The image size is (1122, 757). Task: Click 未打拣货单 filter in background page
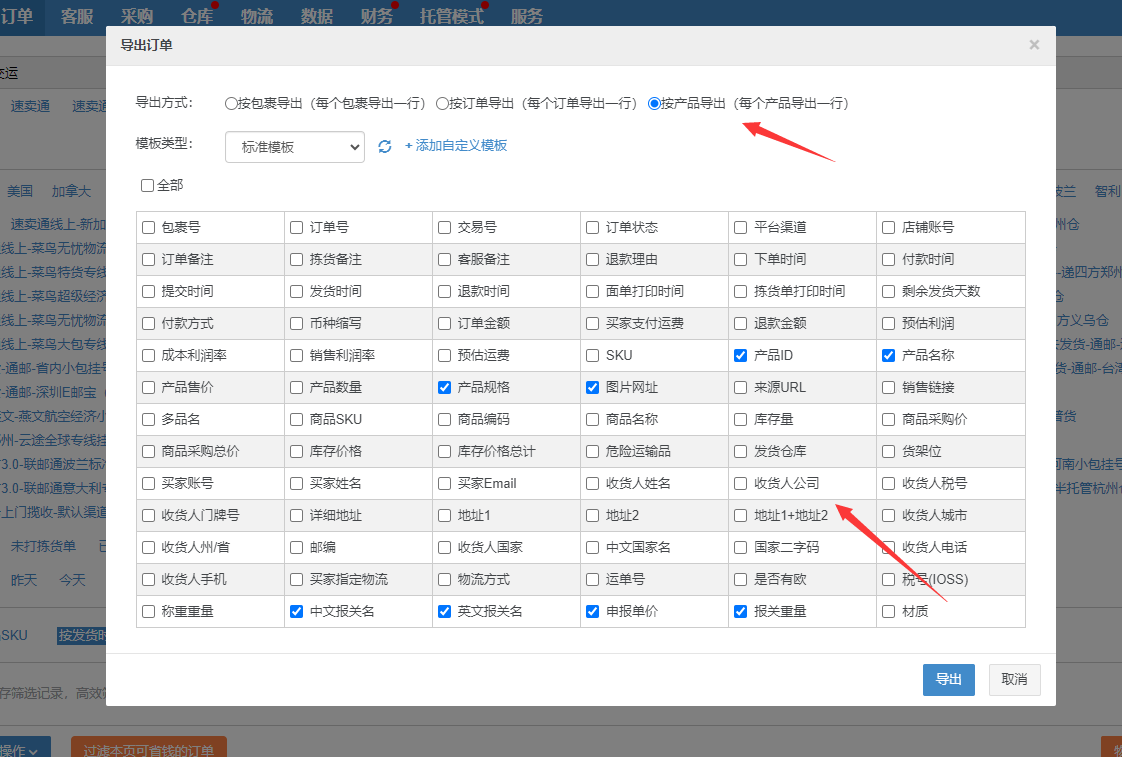point(43,546)
